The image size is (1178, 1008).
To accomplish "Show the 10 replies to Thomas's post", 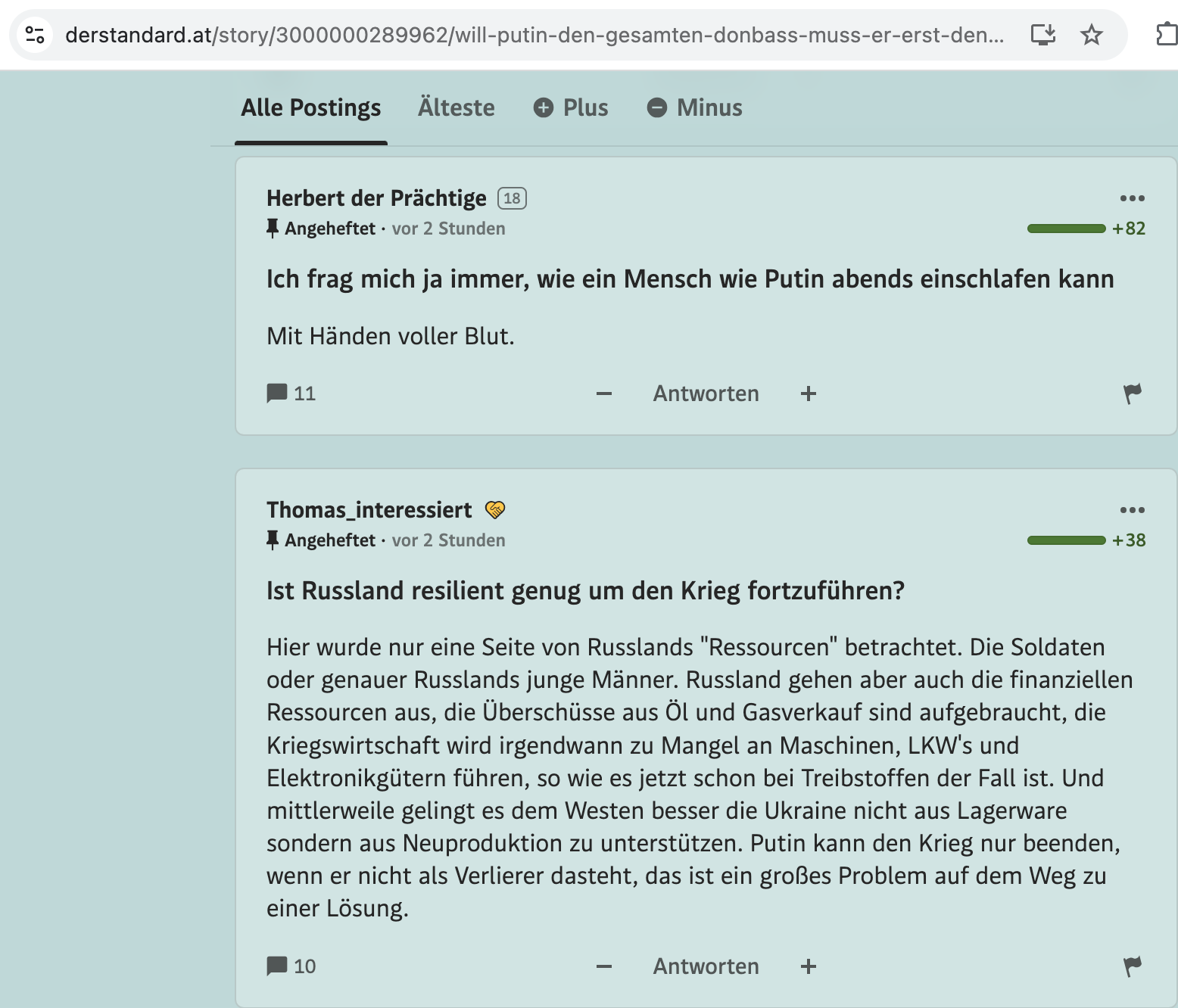I will (x=291, y=966).
